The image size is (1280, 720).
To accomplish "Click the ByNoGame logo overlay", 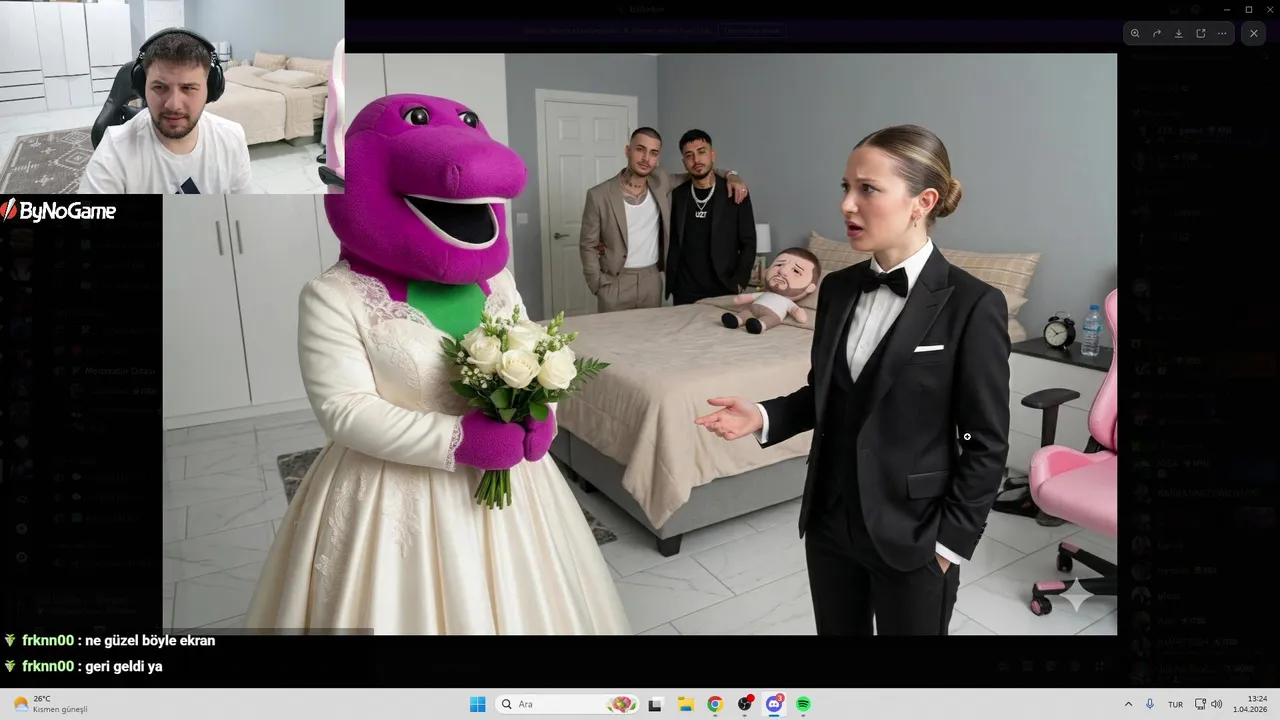I will (58, 210).
